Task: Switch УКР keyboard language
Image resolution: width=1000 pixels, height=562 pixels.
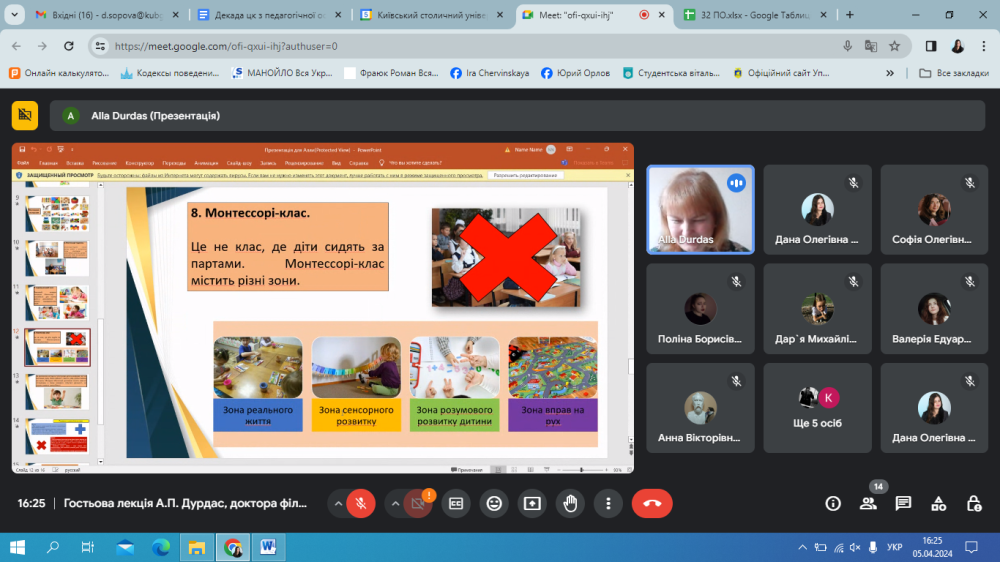Action: click(895, 547)
